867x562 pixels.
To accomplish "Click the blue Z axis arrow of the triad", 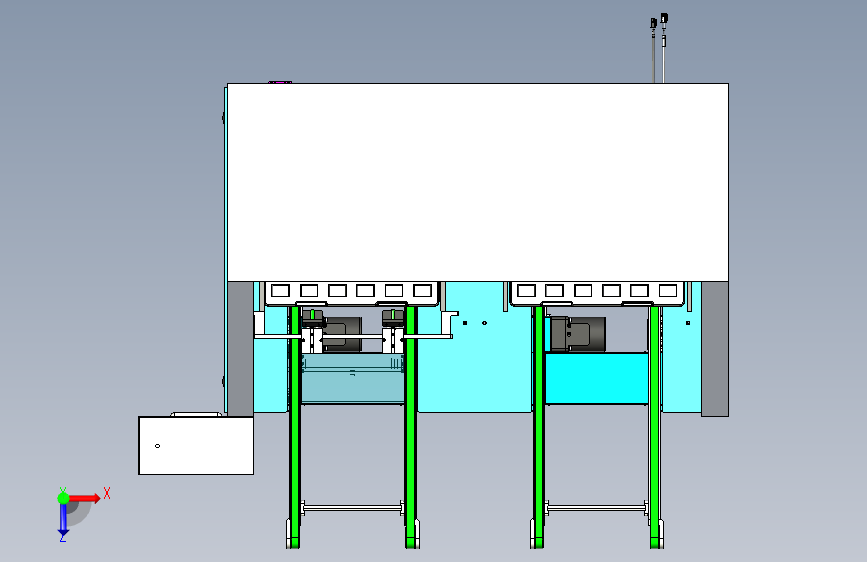I will [63, 520].
